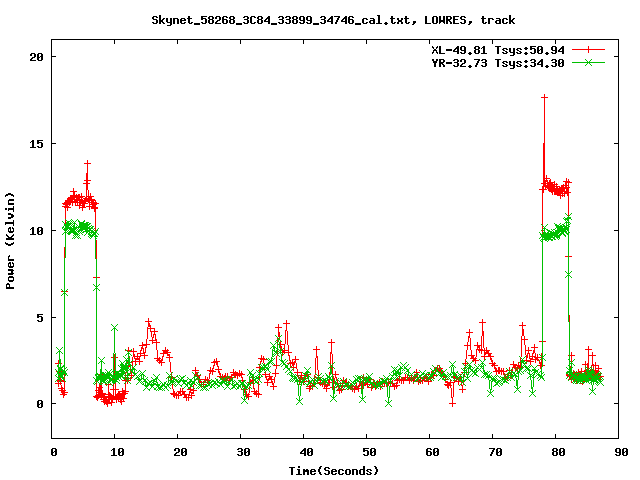This screenshot has width=640, height=480.
Task: Click the x-axis tick label 20
Action: point(180,452)
